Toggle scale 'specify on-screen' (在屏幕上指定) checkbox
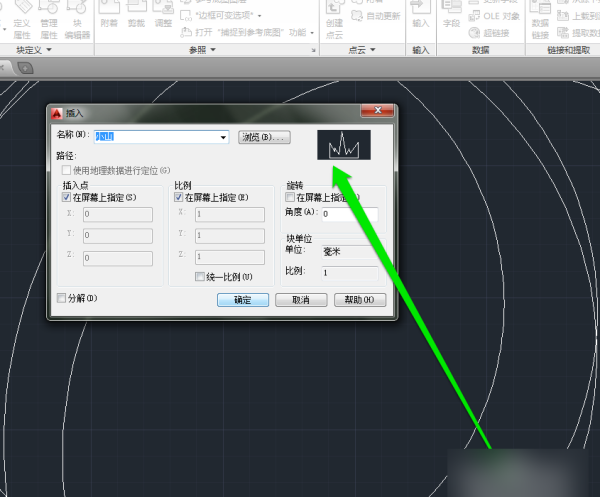The height and width of the screenshot is (497, 600). [x=180, y=198]
